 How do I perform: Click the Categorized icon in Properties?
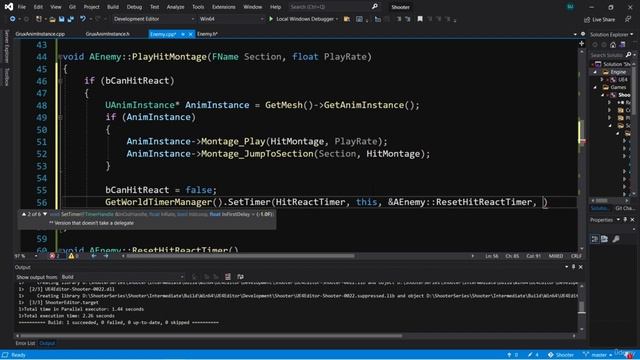pos(595,239)
